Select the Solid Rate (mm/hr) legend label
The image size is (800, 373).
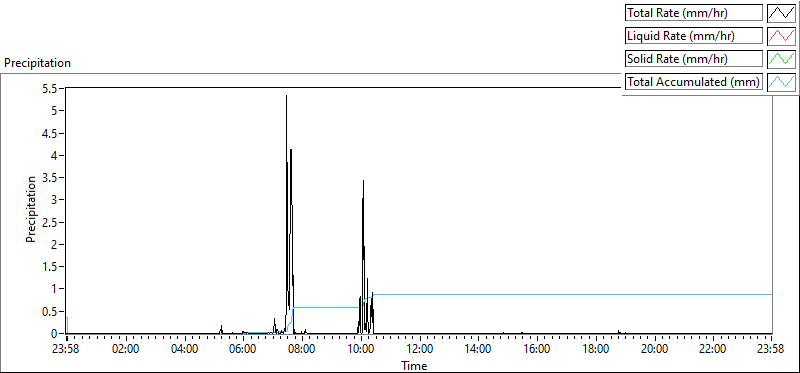point(694,59)
